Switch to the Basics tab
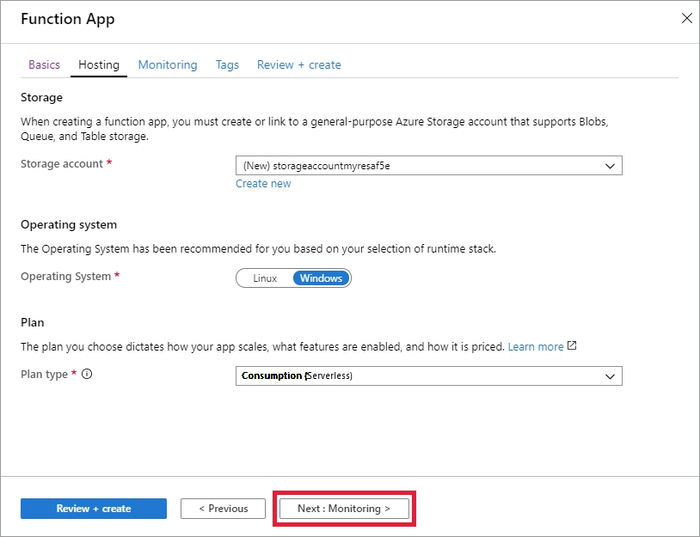700x537 pixels. tap(44, 65)
